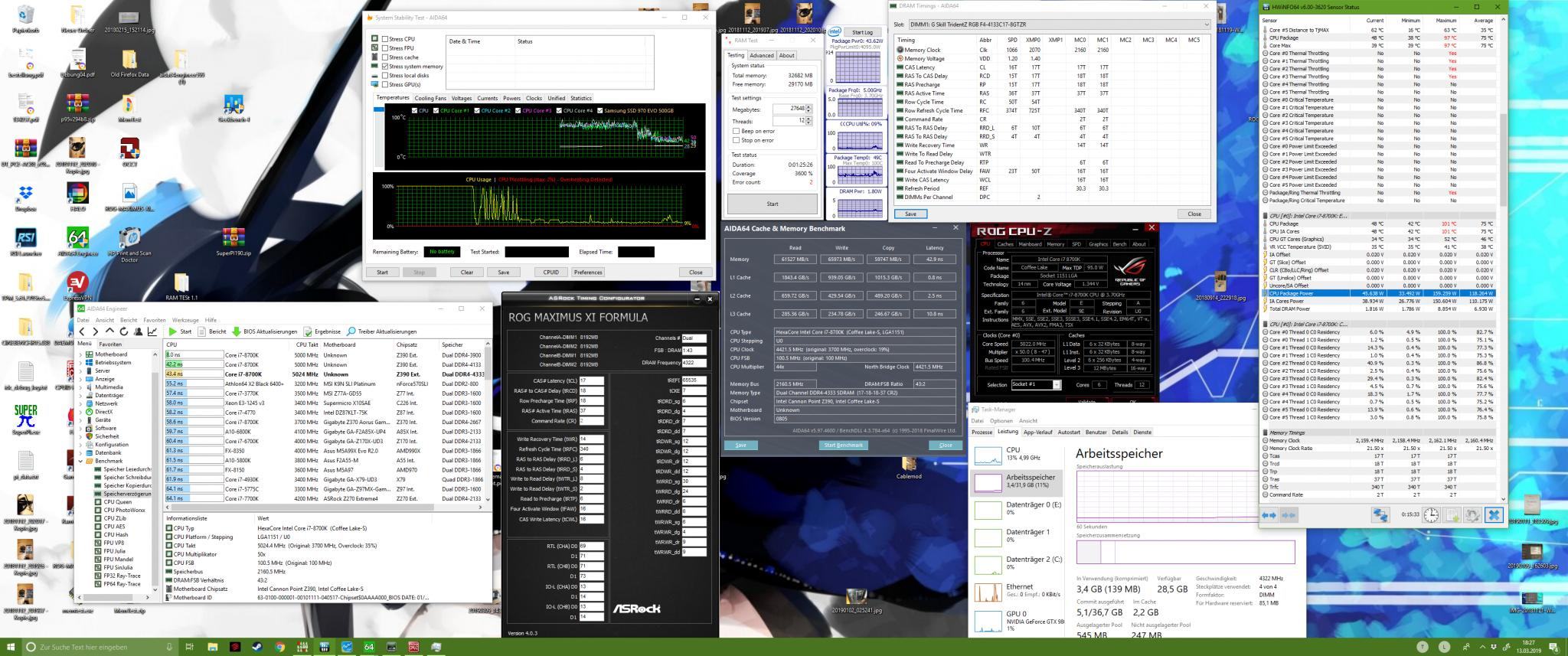Open the Mainboard tab in ROG CPU-Z
The height and width of the screenshot is (656, 1568).
point(1030,244)
